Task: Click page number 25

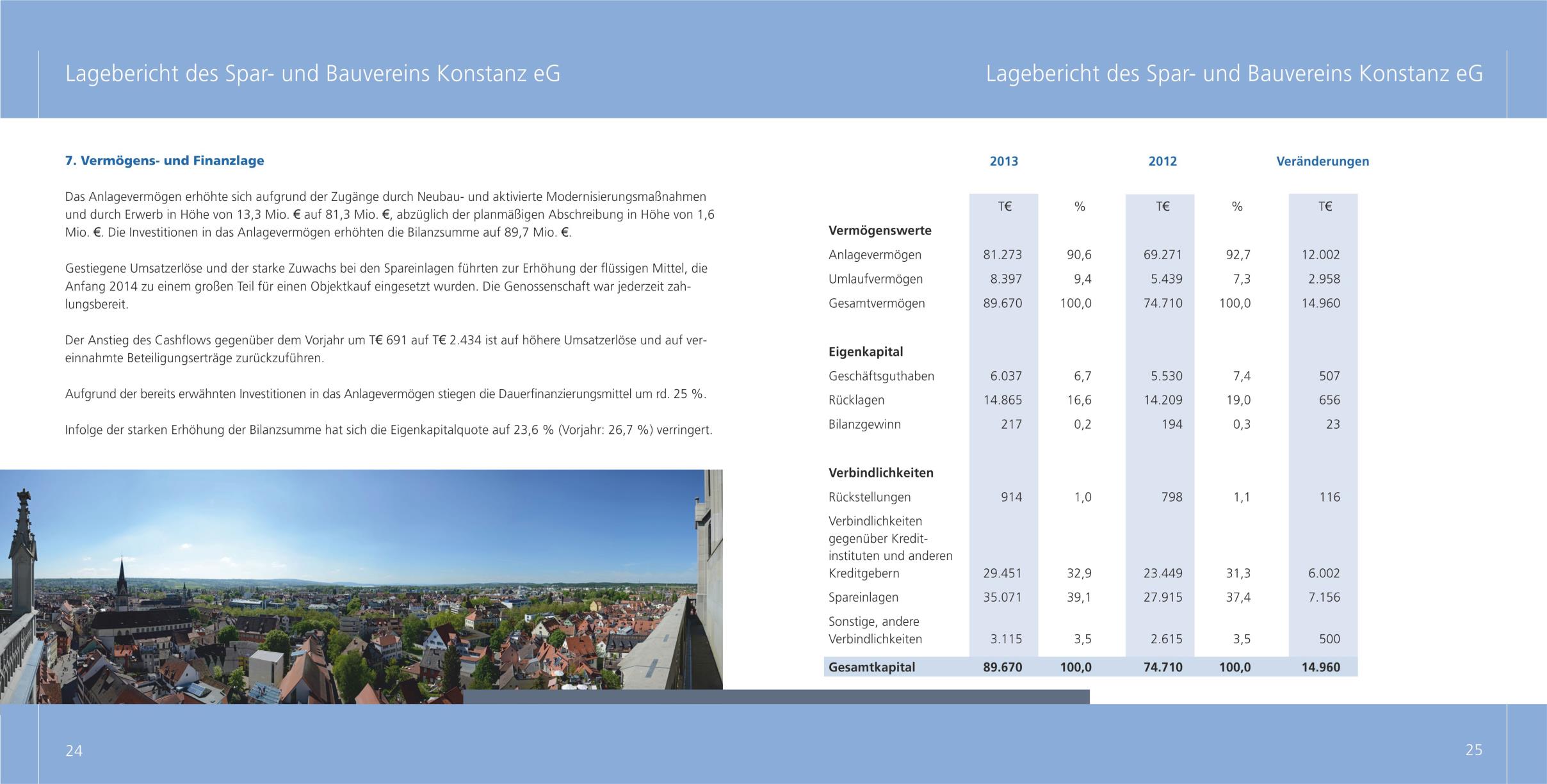Action: pos(1473,750)
